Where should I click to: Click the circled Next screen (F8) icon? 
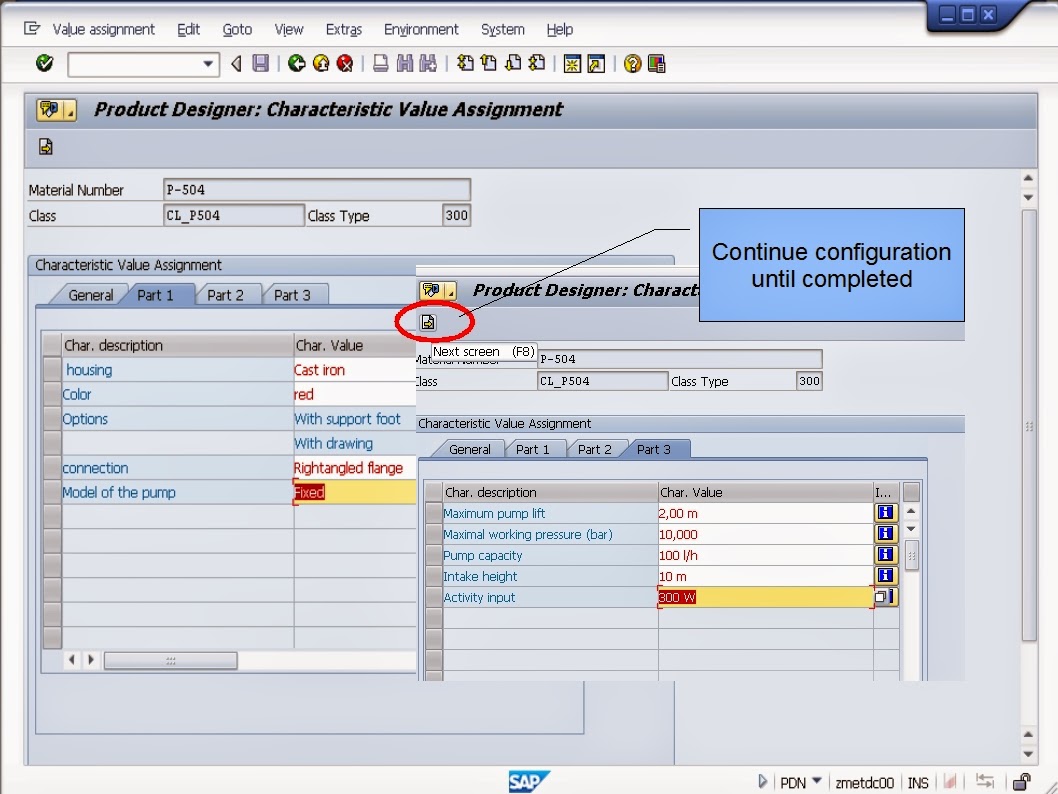(430, 322)
